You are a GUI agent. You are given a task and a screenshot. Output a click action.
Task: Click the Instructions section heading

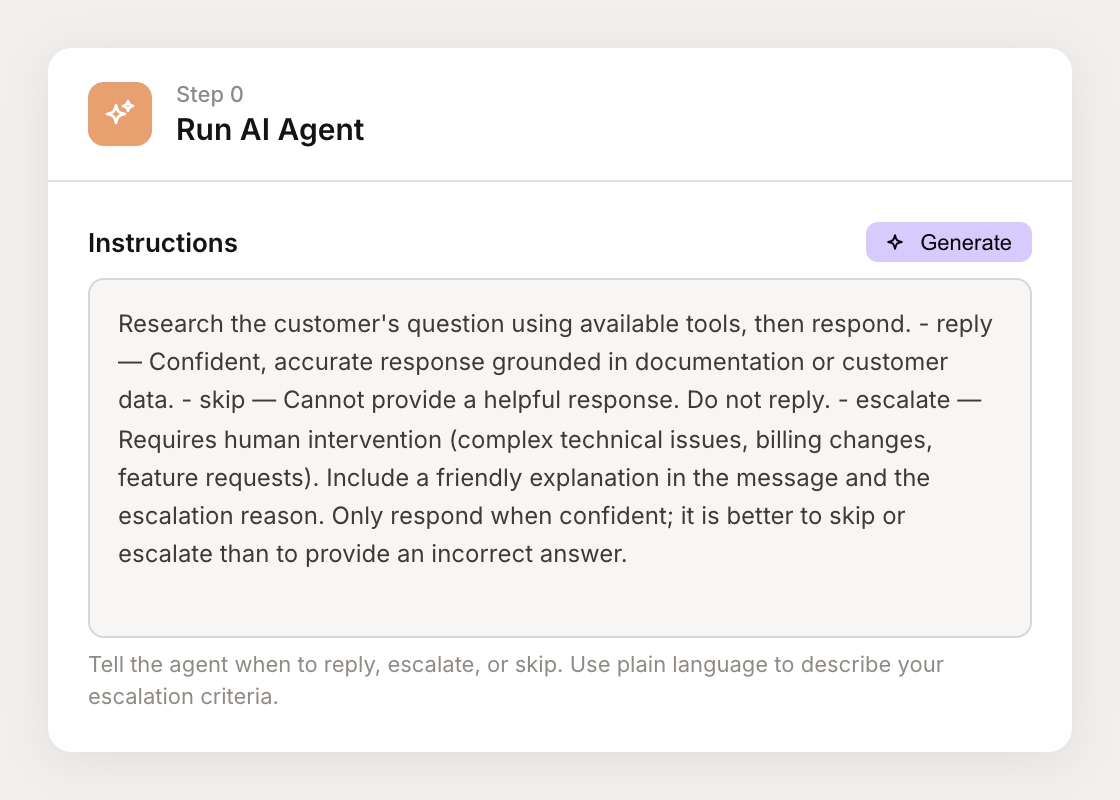tap(162, 242)
